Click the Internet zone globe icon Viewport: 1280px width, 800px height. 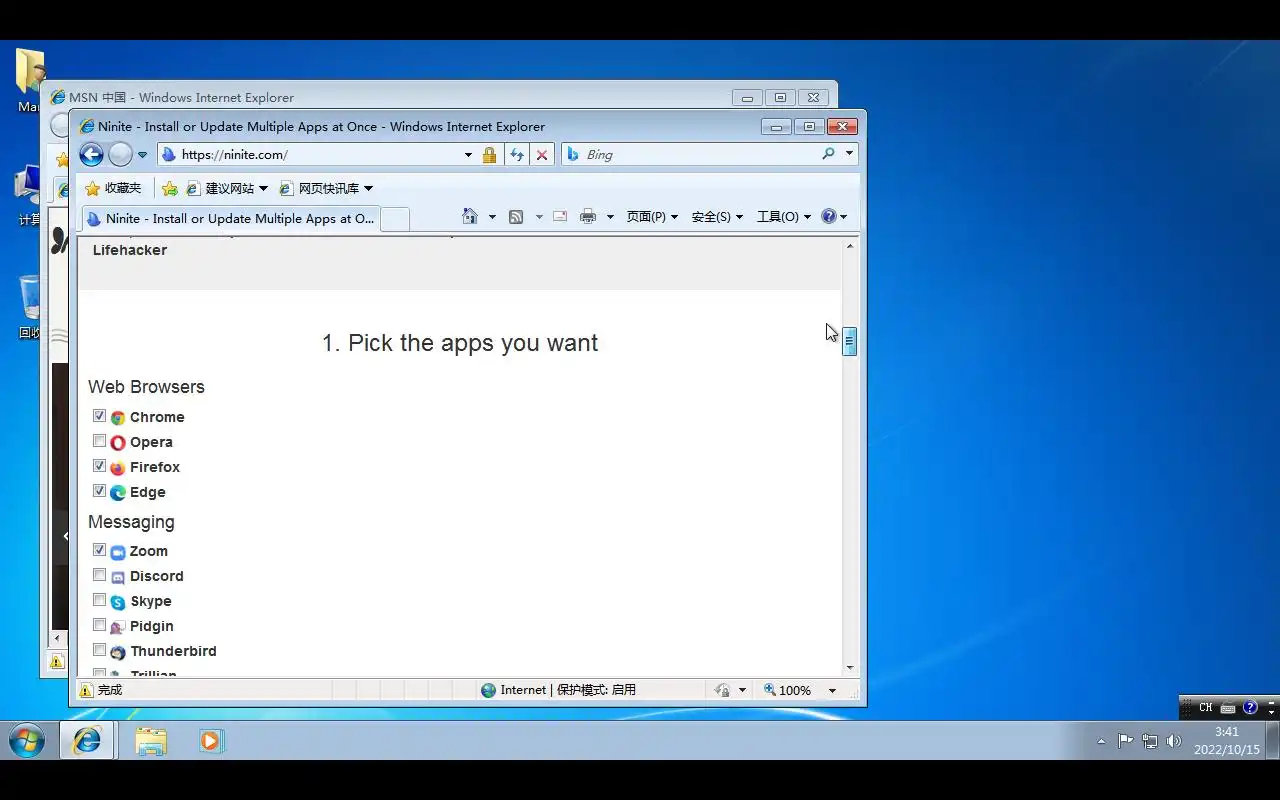tap(488, 690)
